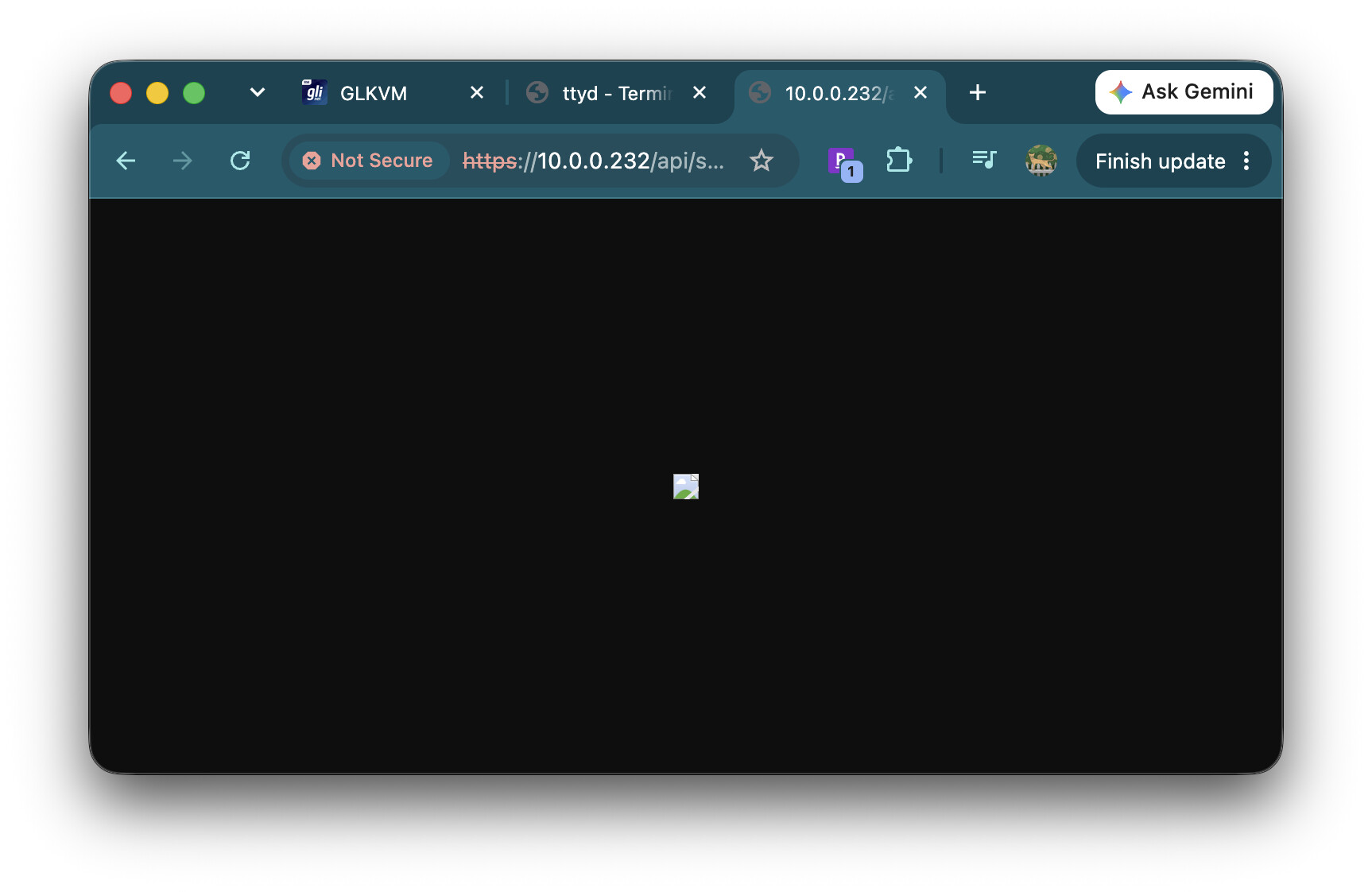Screen dimensions: 1372x892
Task: Click the Ask Gemini button
Action: [x=1184, y=92]
